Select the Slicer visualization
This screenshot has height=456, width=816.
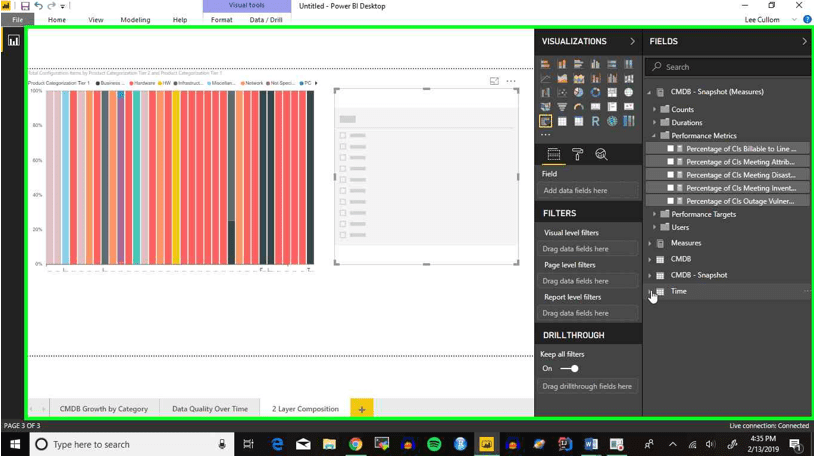point(545,121)
